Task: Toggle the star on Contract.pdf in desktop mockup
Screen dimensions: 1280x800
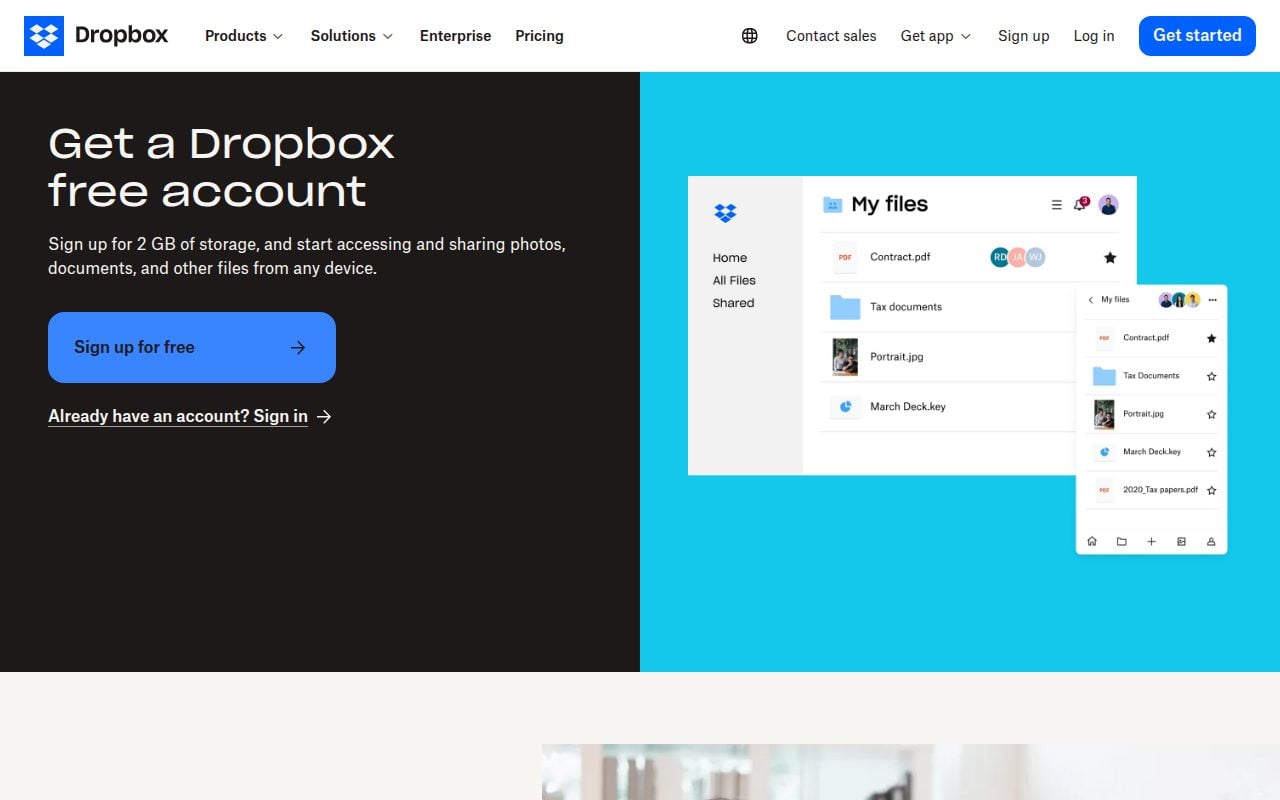Action: (x=1110, y=258)
